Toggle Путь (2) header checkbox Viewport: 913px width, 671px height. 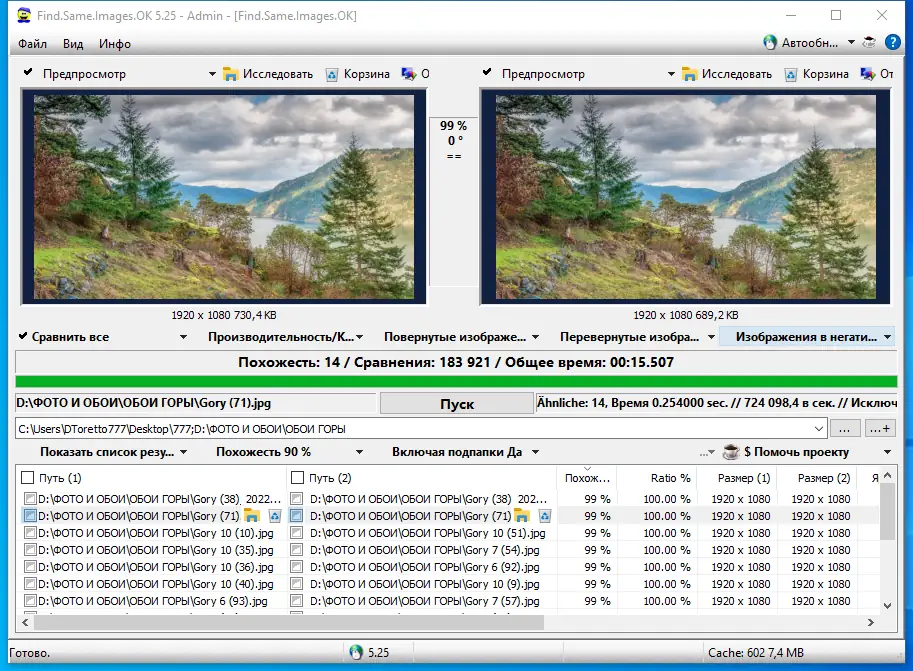tap(298, 478)
